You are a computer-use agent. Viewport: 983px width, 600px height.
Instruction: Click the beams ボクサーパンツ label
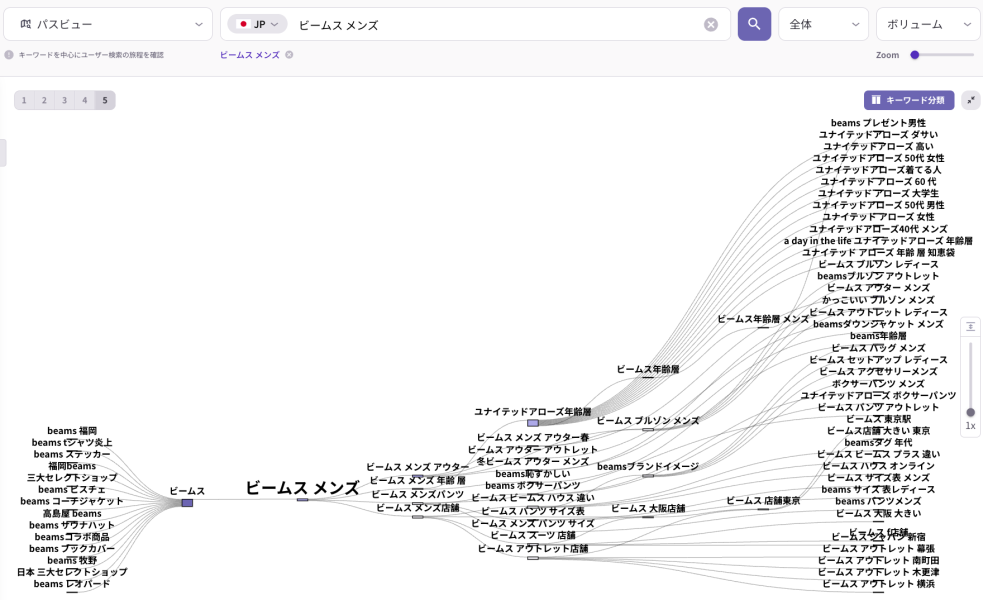pyautogui.click(x=533, y=485)
